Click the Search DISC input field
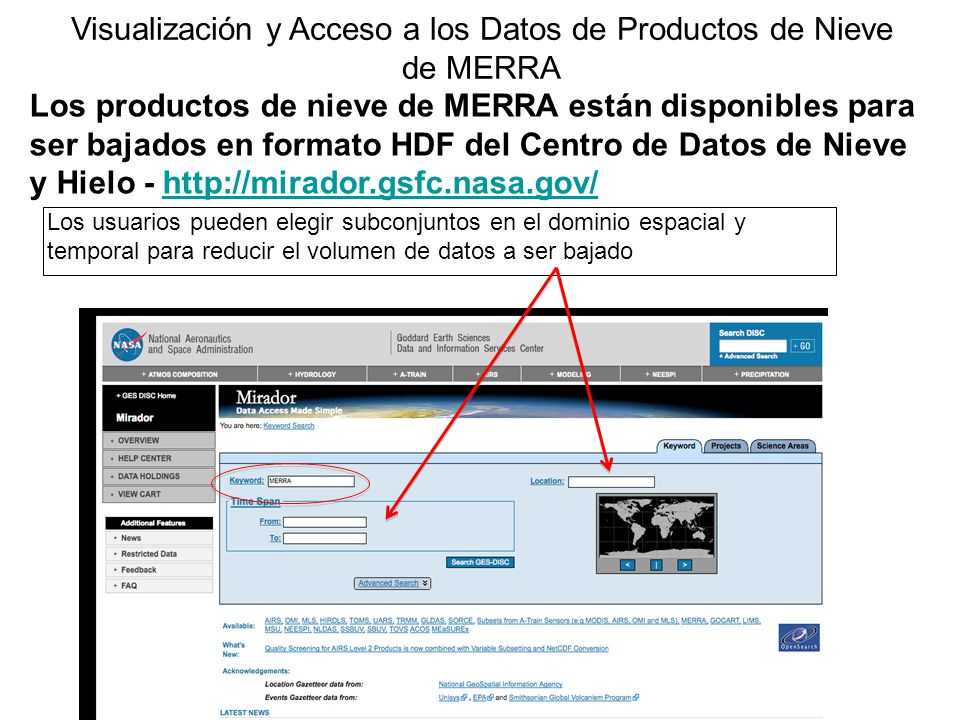Viewport: 960px width, 720px height. pyautogui.click(x=752, y=346)
